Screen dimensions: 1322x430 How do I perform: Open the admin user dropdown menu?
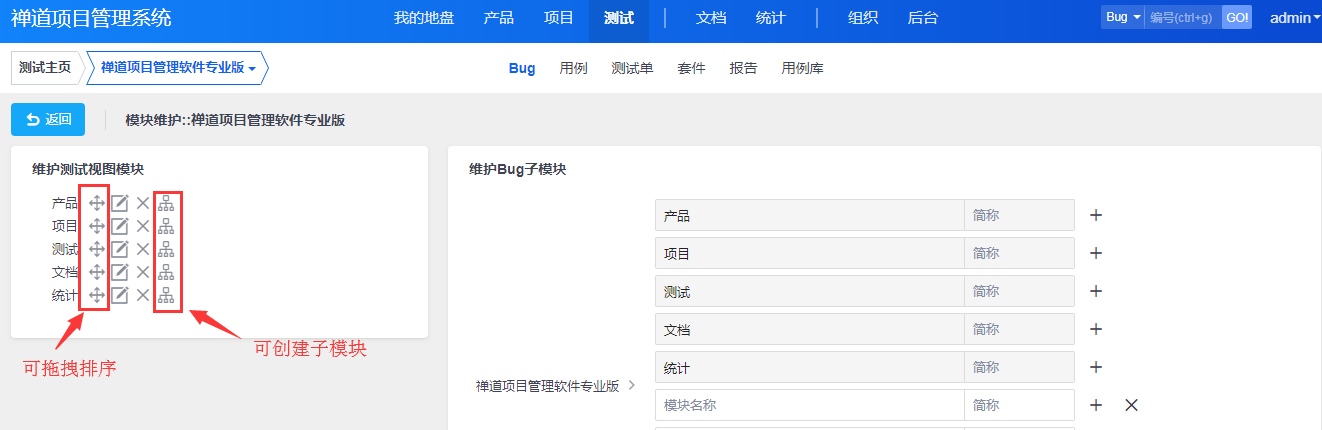(x=1294, y=17)
